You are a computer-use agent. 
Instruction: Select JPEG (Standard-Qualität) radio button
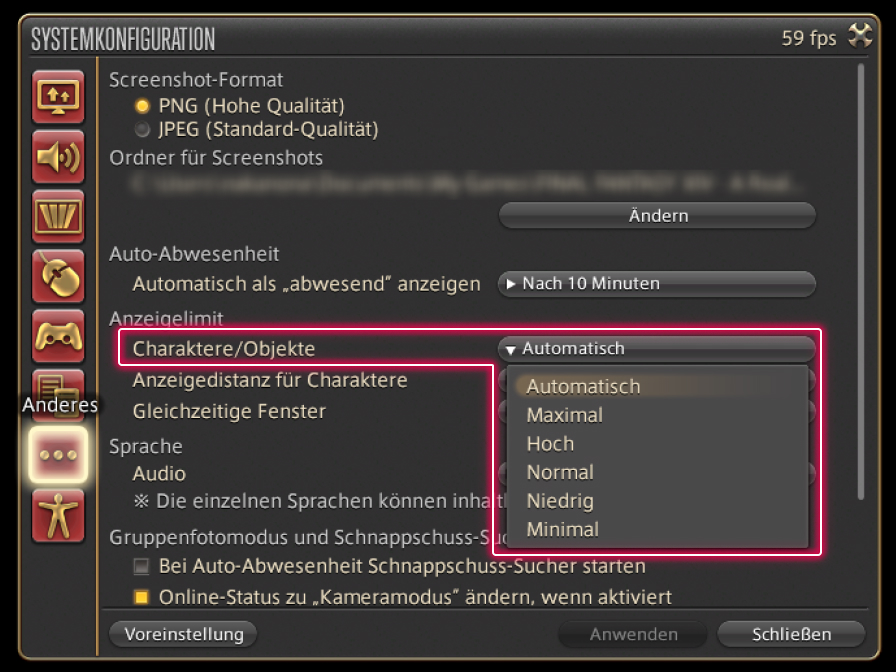(x=142, y=130)
